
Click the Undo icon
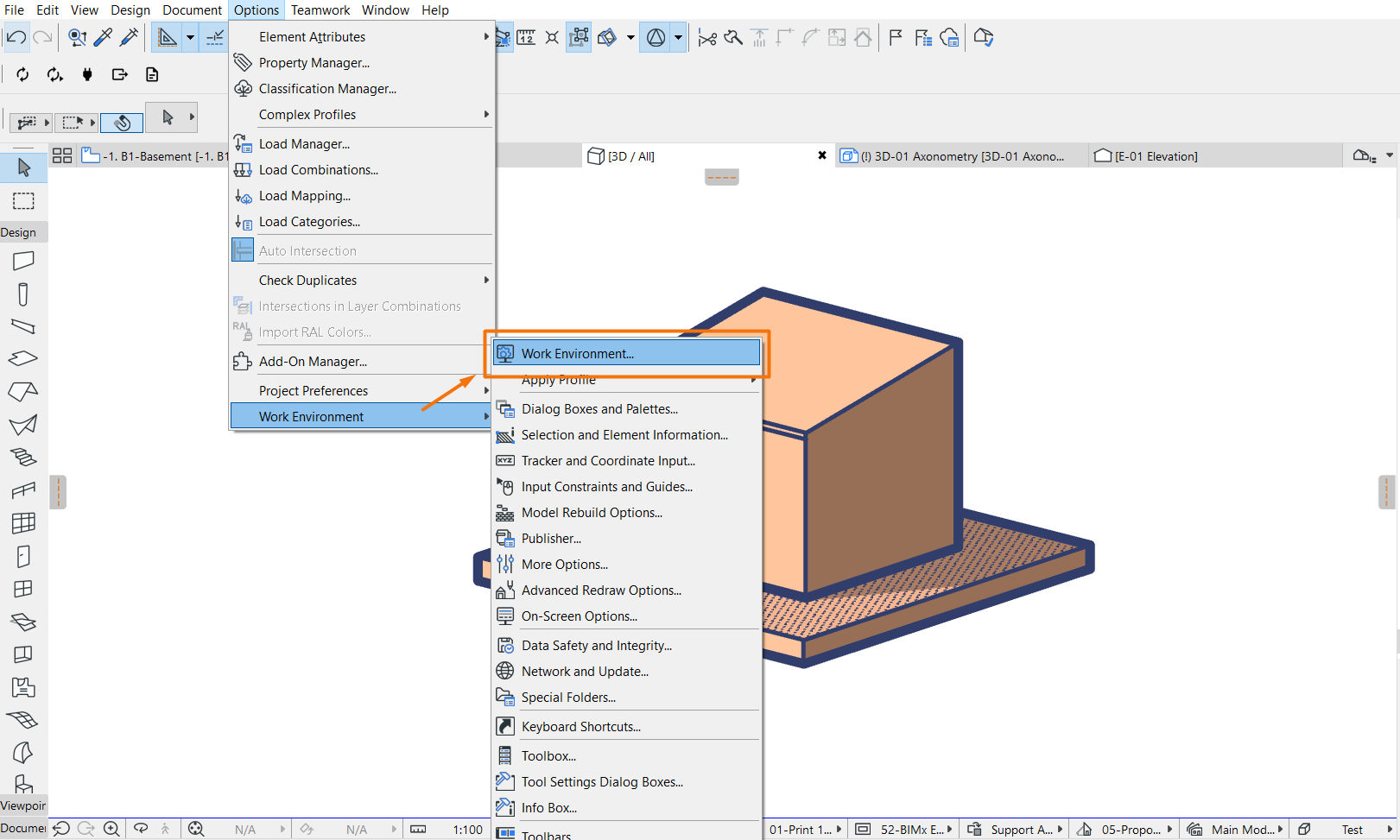pos(16,37)
